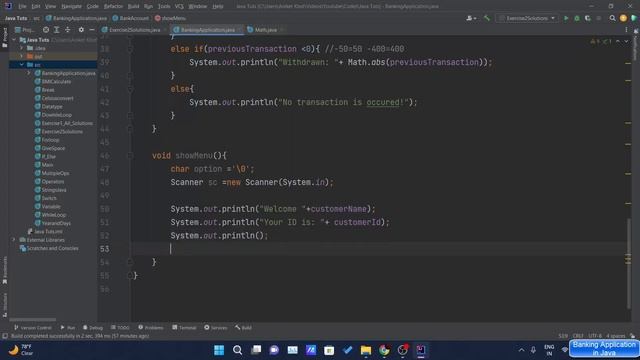
Task: Collapse the src folder in project tree
Action: coord(22,64)
